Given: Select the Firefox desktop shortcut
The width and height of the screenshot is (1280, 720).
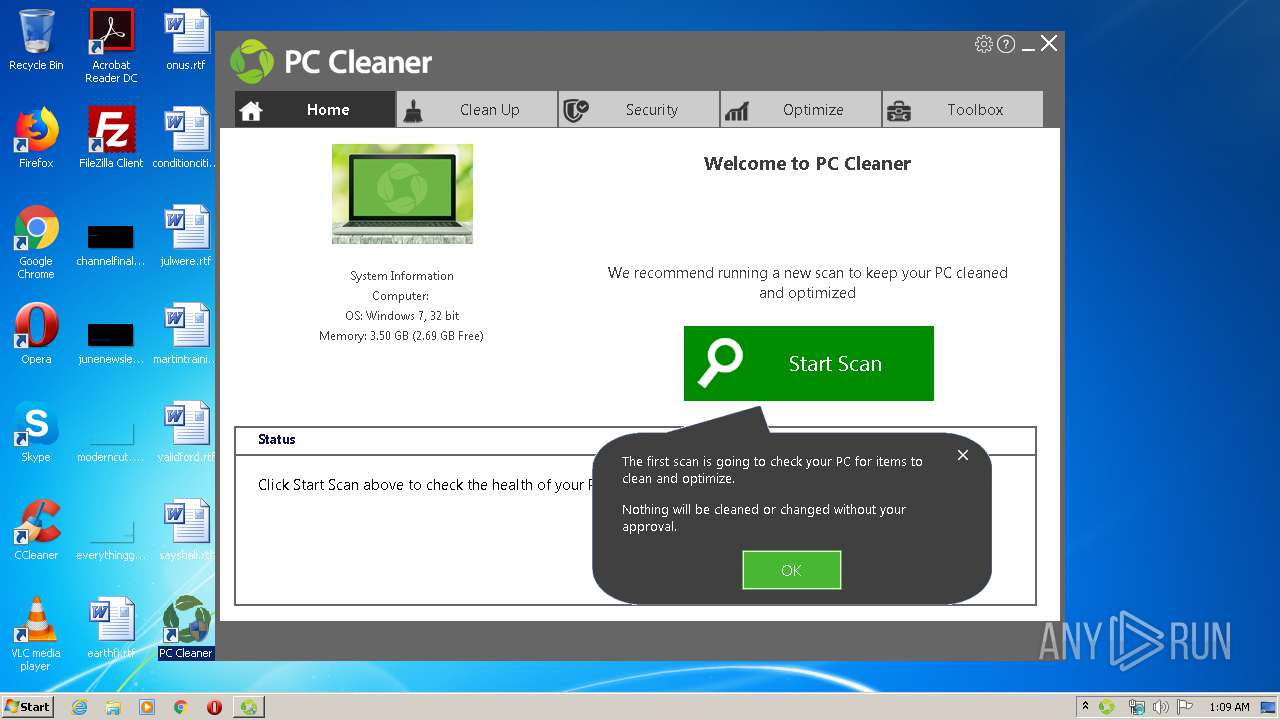Looking at the screenshot, I should point(36,138).
